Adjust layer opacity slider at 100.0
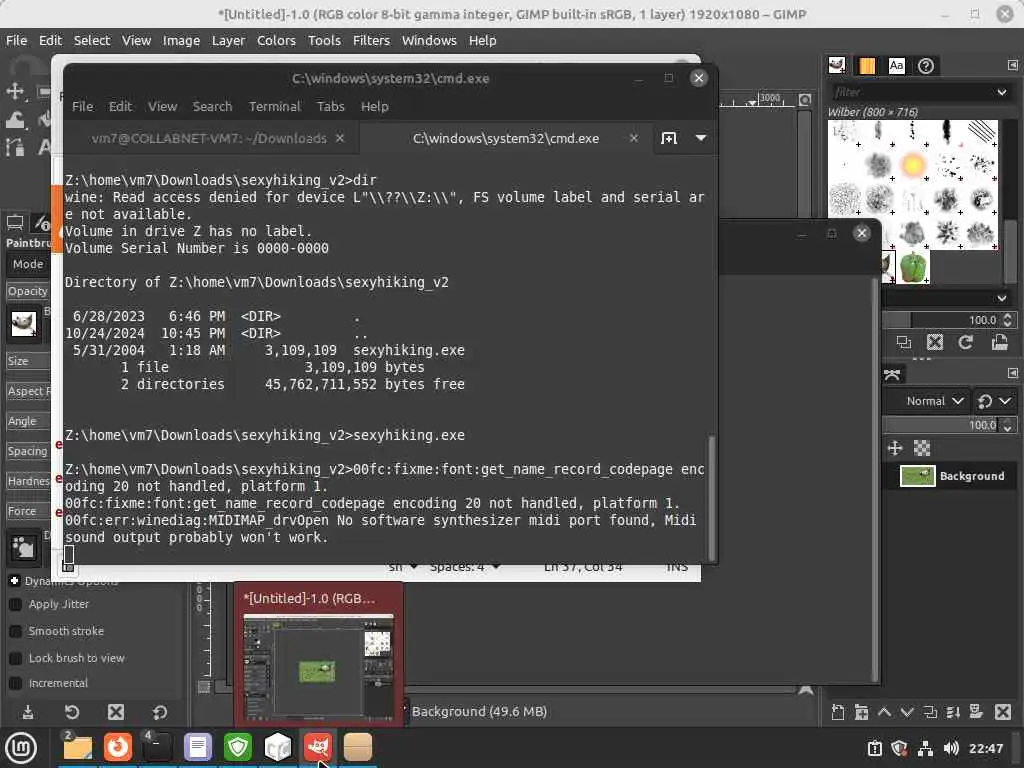Screen dimensions: 1024x768 (x=940, y=425)
